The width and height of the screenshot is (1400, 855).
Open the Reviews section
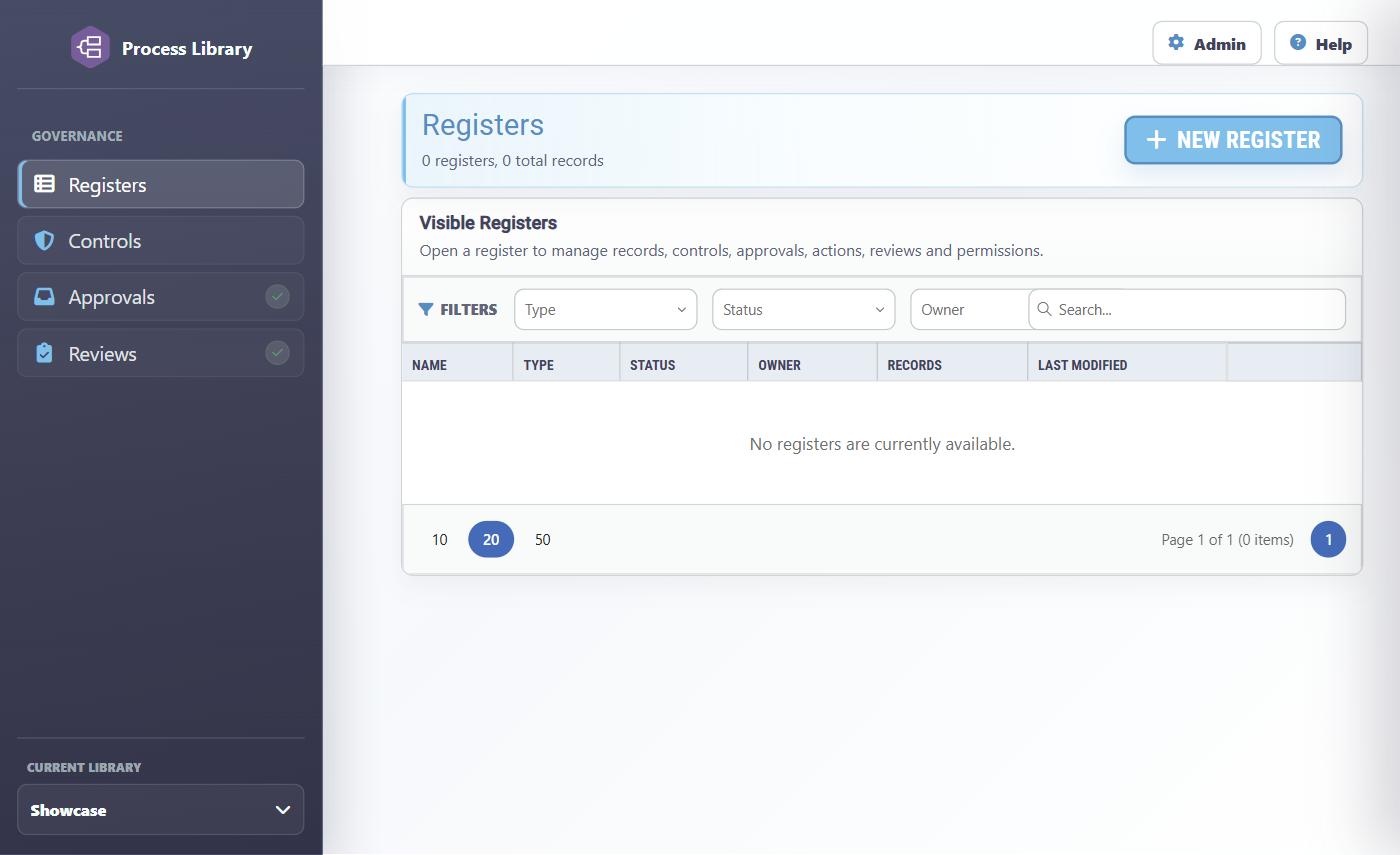point(160,353)
